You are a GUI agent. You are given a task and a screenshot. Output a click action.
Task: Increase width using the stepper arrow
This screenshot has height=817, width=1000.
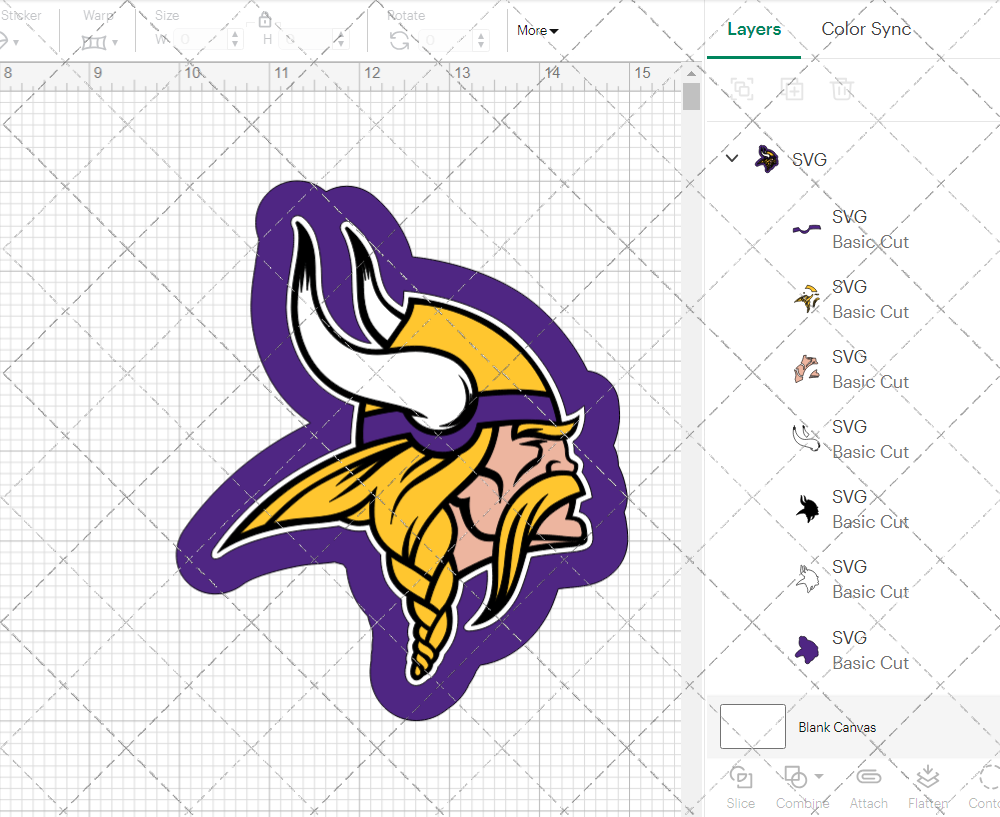point(235,35)
